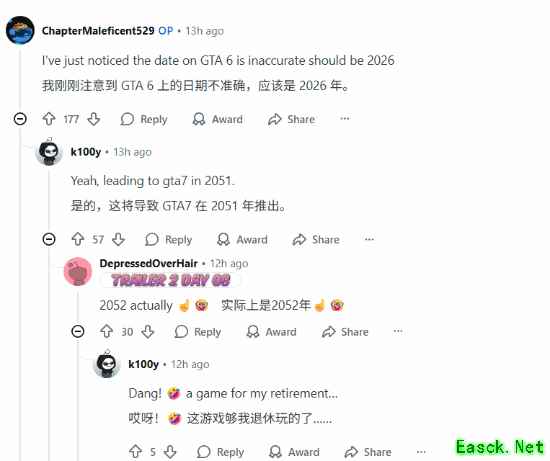Downvote the comment with 57 points
Screen dimensions: 550x461
pyautogui.click(x=119, y=239)
